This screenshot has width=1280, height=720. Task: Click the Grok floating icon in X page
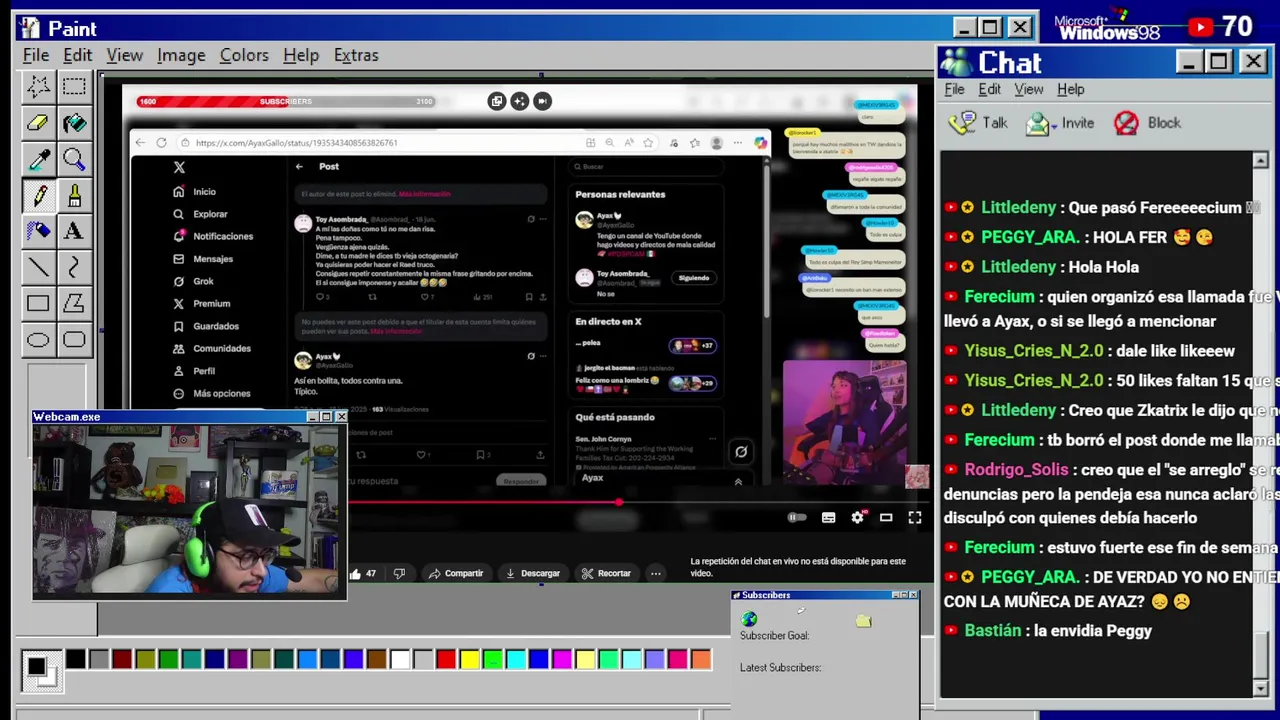tap(741, 451)
